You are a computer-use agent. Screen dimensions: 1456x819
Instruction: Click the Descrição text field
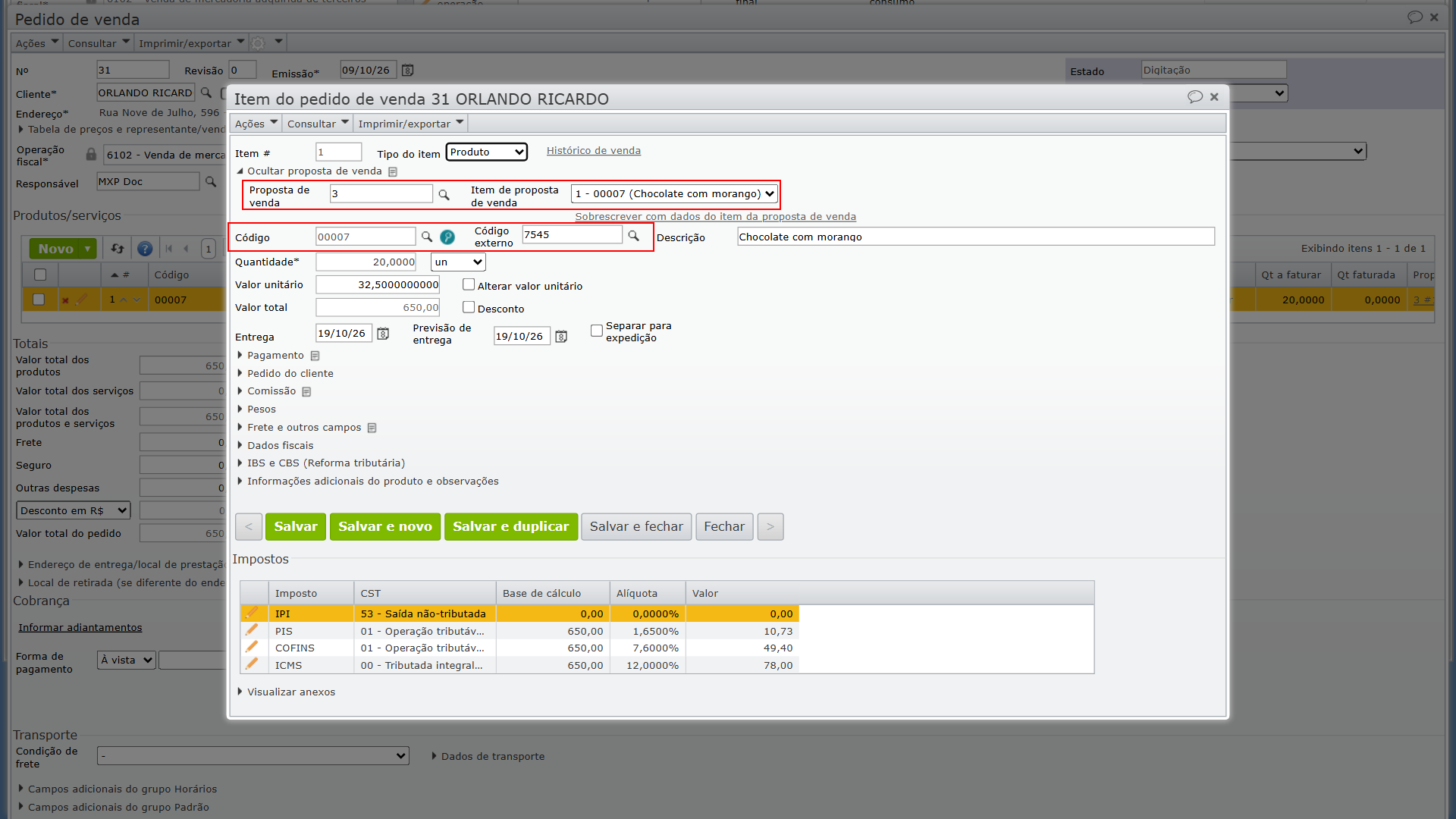point(976,237)
